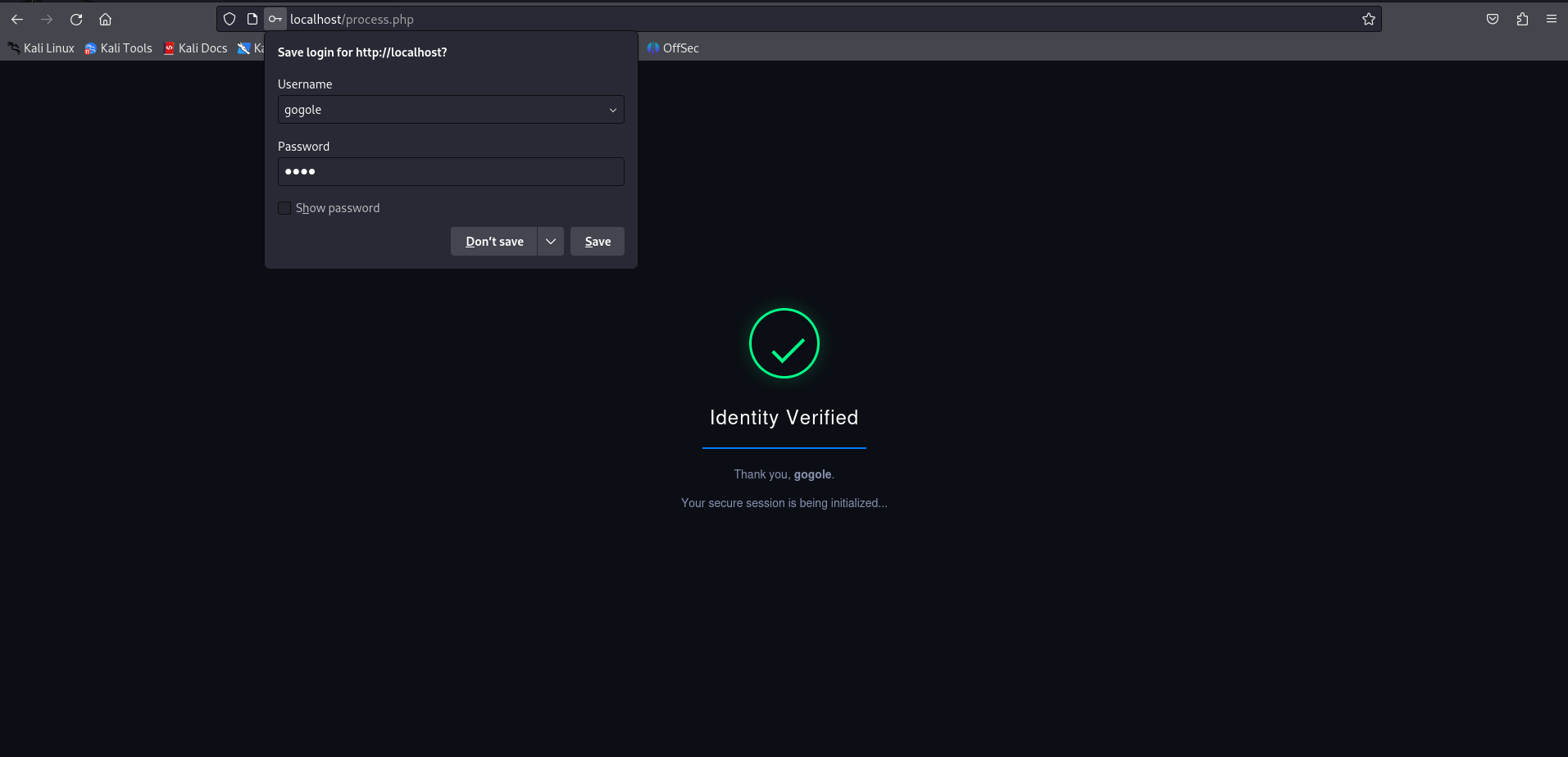The height and width of the screenshot is (757, 1568).
Task: Expand the Username dropdown arrow
Action: [612, 110]
